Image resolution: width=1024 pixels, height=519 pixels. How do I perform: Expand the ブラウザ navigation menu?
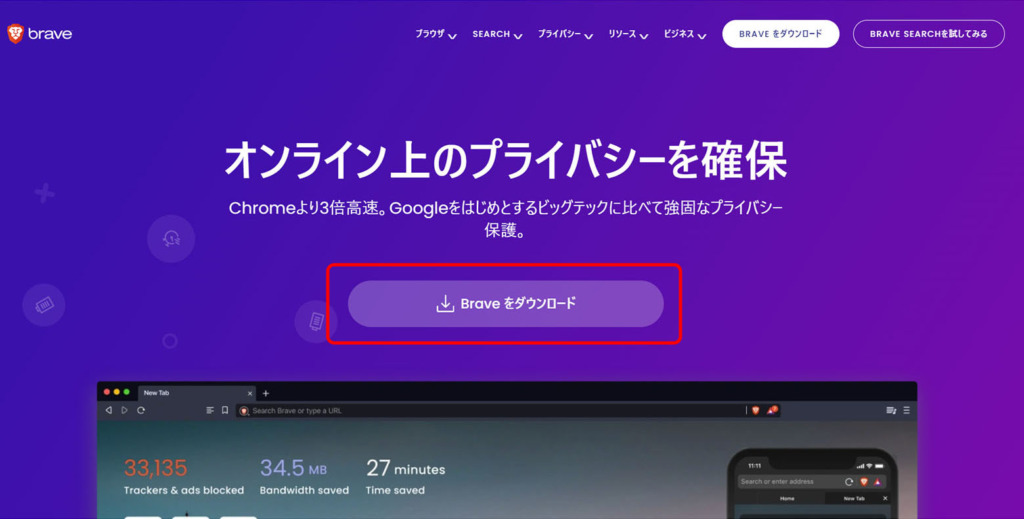click(436, 34)
